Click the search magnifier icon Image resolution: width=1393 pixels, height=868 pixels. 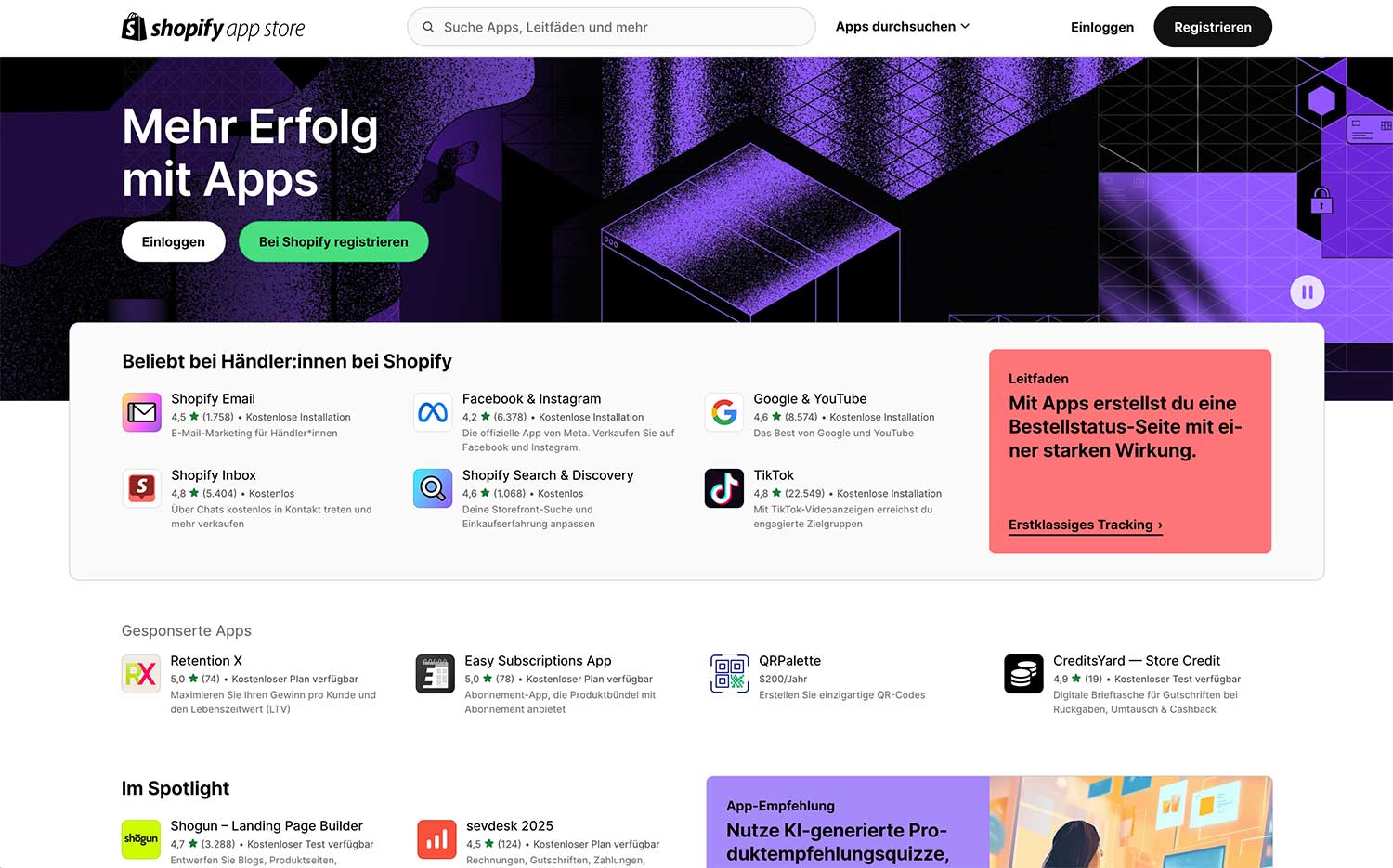pos(428,27)
